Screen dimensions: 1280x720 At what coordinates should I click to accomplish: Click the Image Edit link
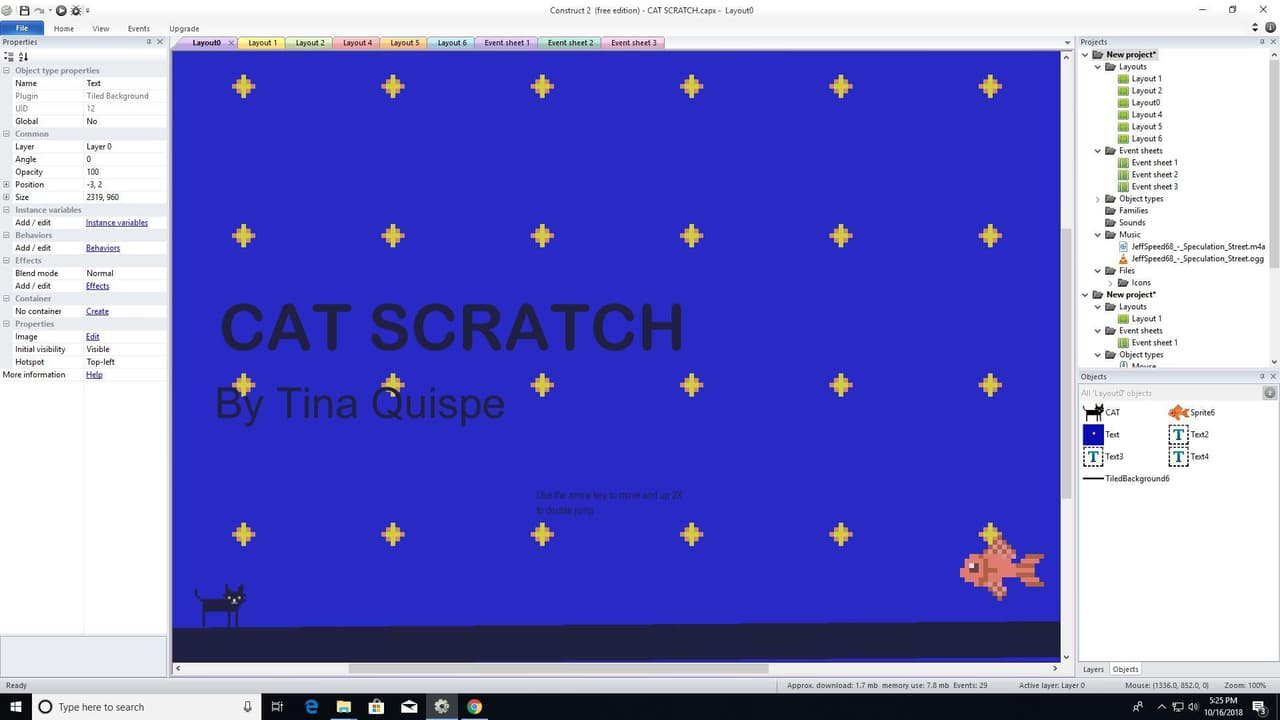click(x=92, y=337)
